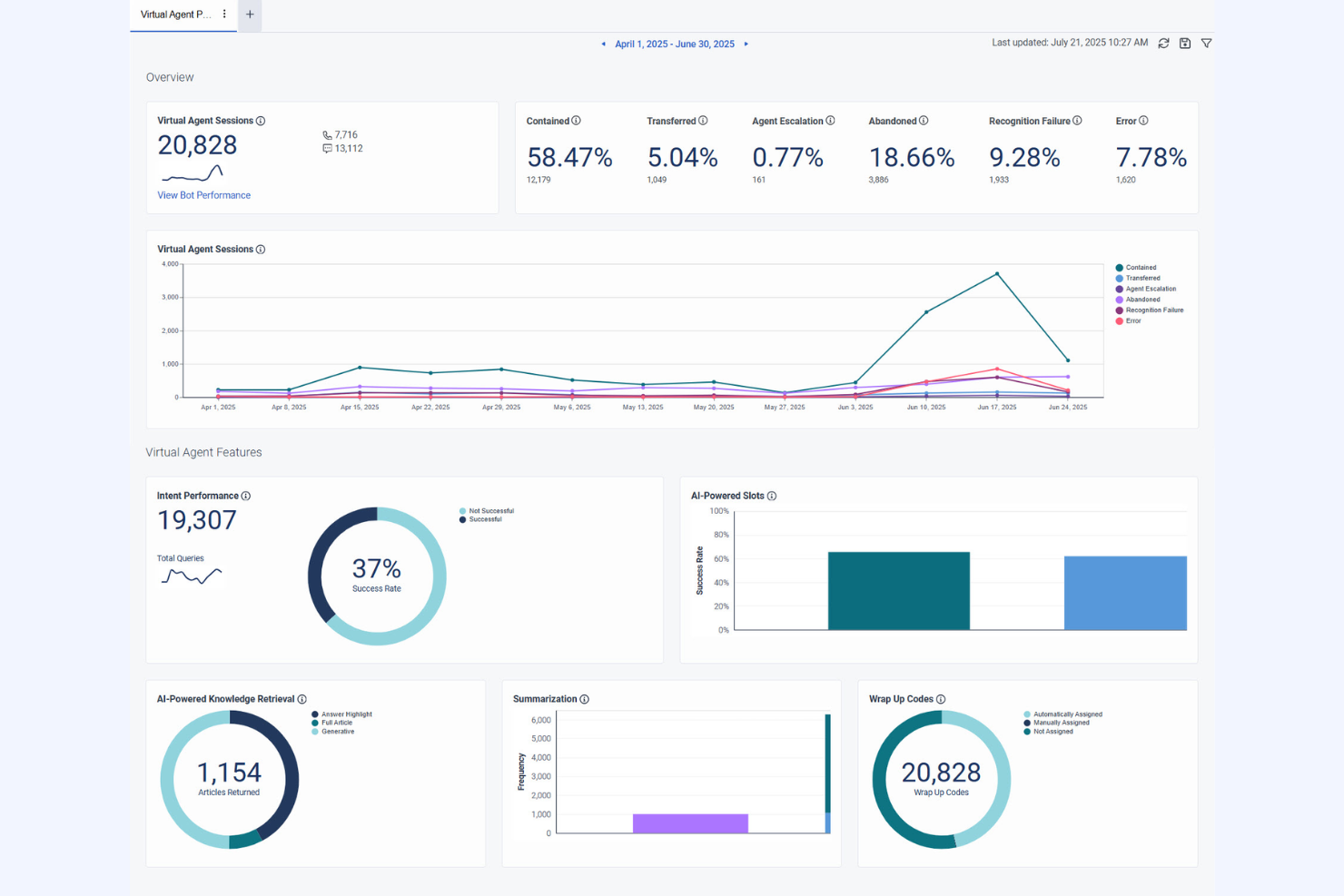1344x896 pixels.
Task: Toggle Manually Assigned legend entry
Action: pos(1056,723)
